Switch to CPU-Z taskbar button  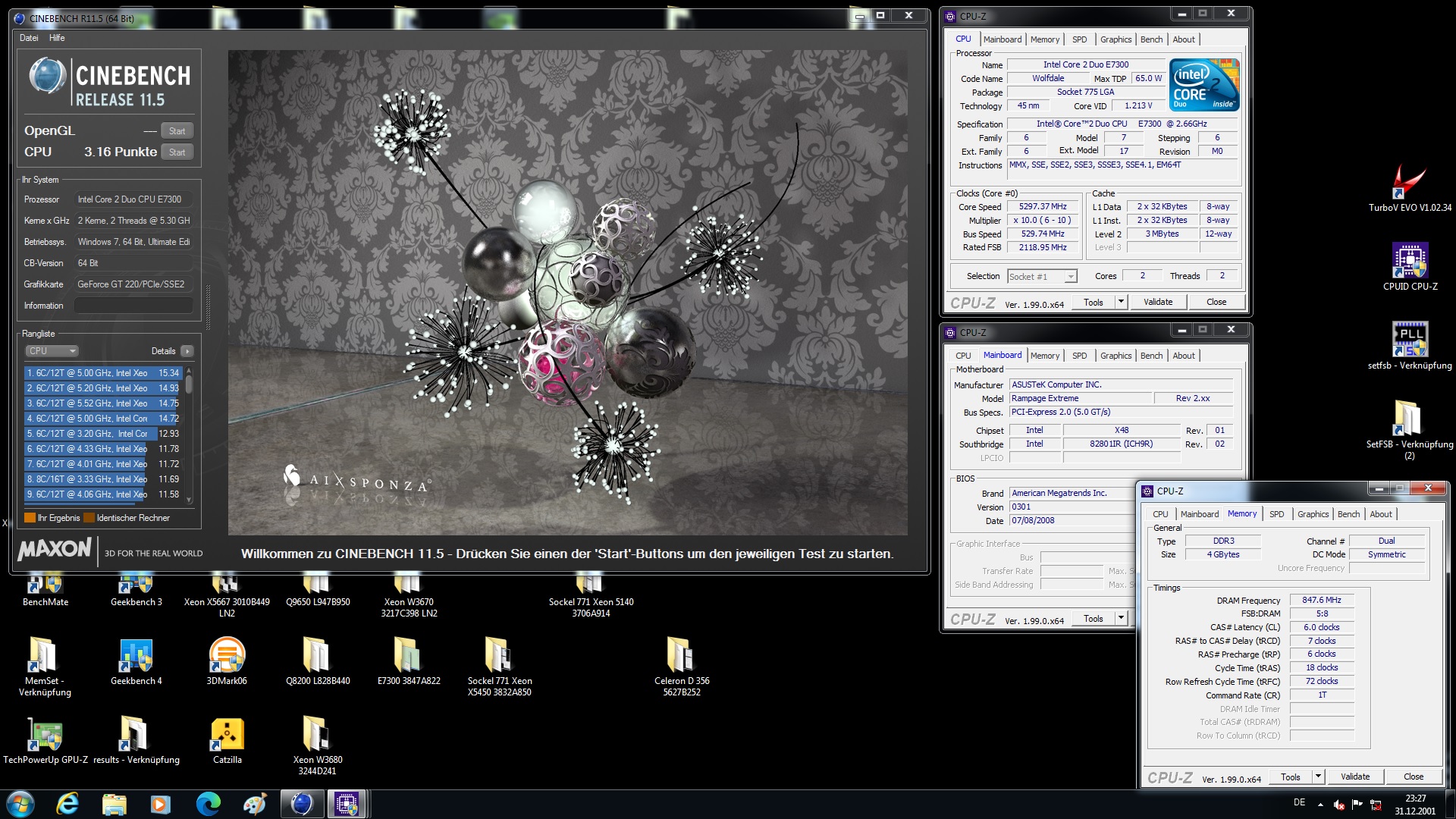pyautogui.click(x=347, y=804)
